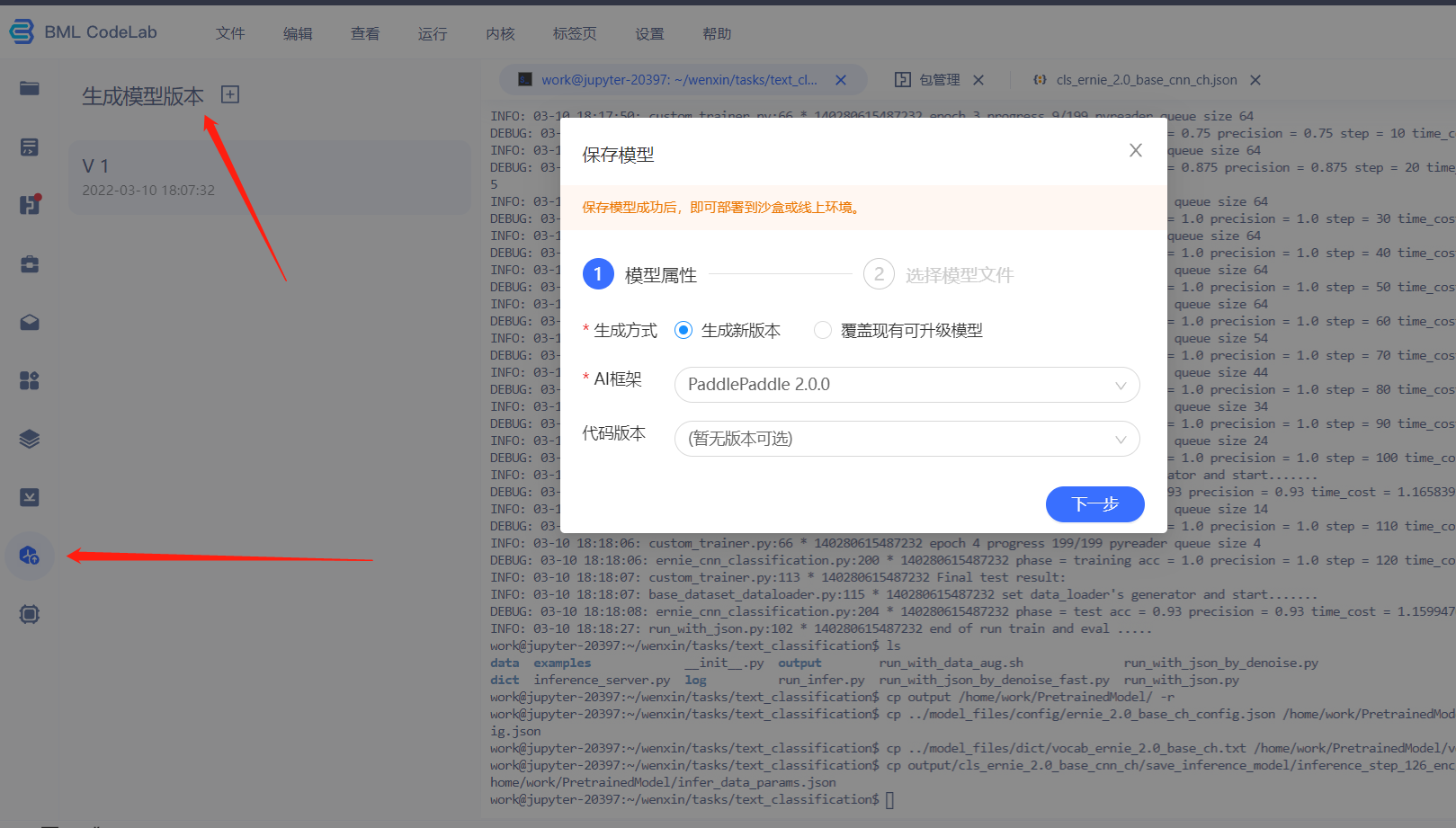Open the 帮助 menu

717,33
